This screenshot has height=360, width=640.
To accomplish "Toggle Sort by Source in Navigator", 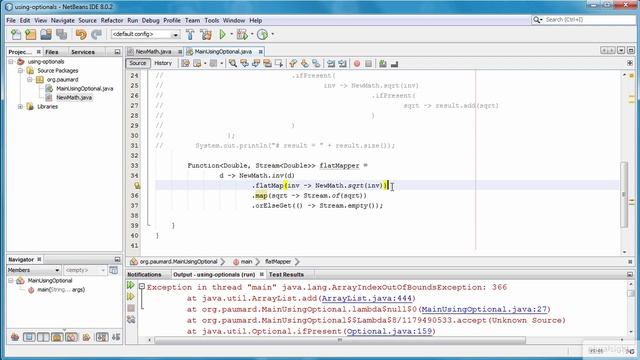I will pyautogui.click(x=116, y=337).
